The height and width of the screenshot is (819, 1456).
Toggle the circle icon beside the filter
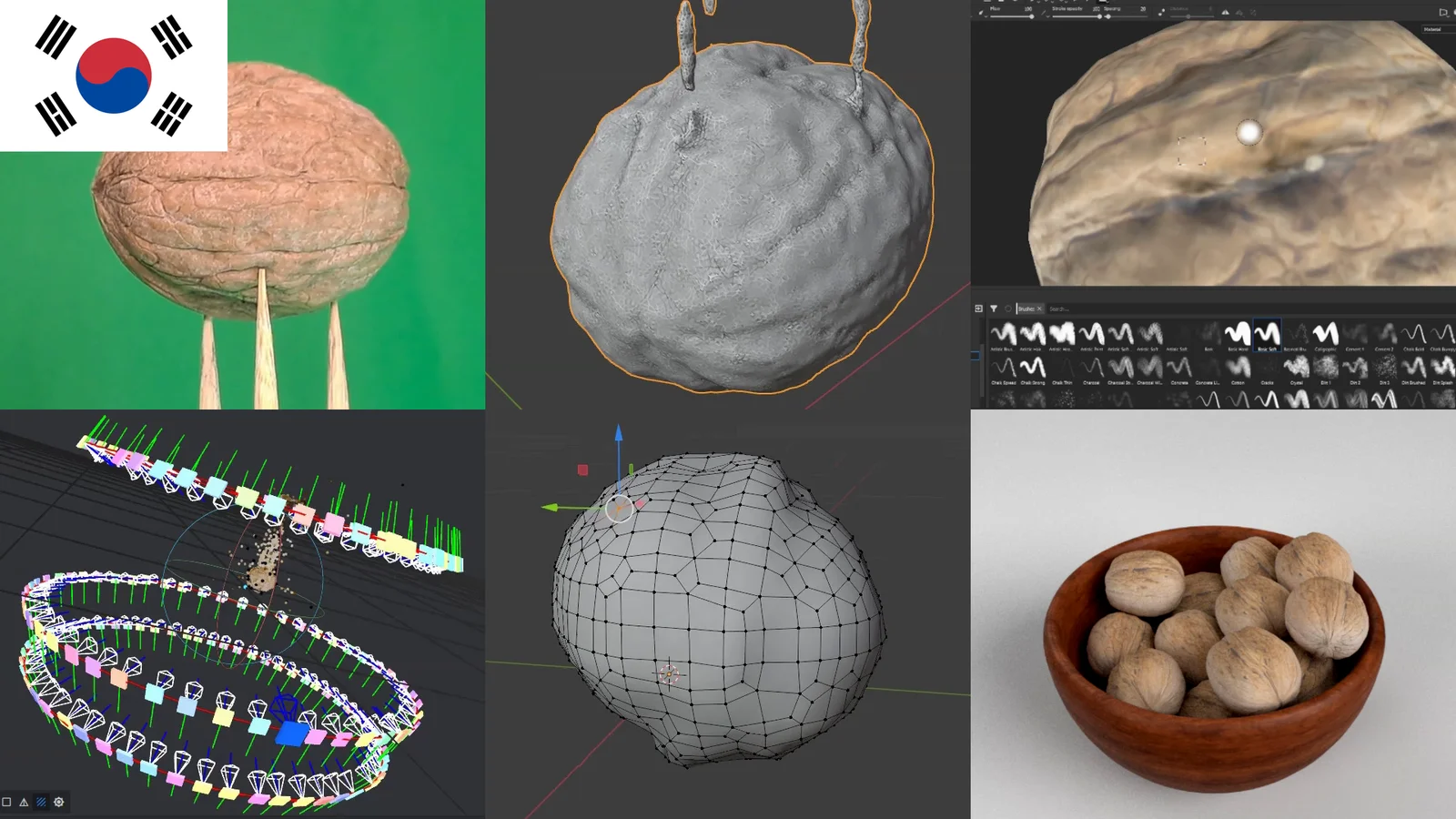1007,308
